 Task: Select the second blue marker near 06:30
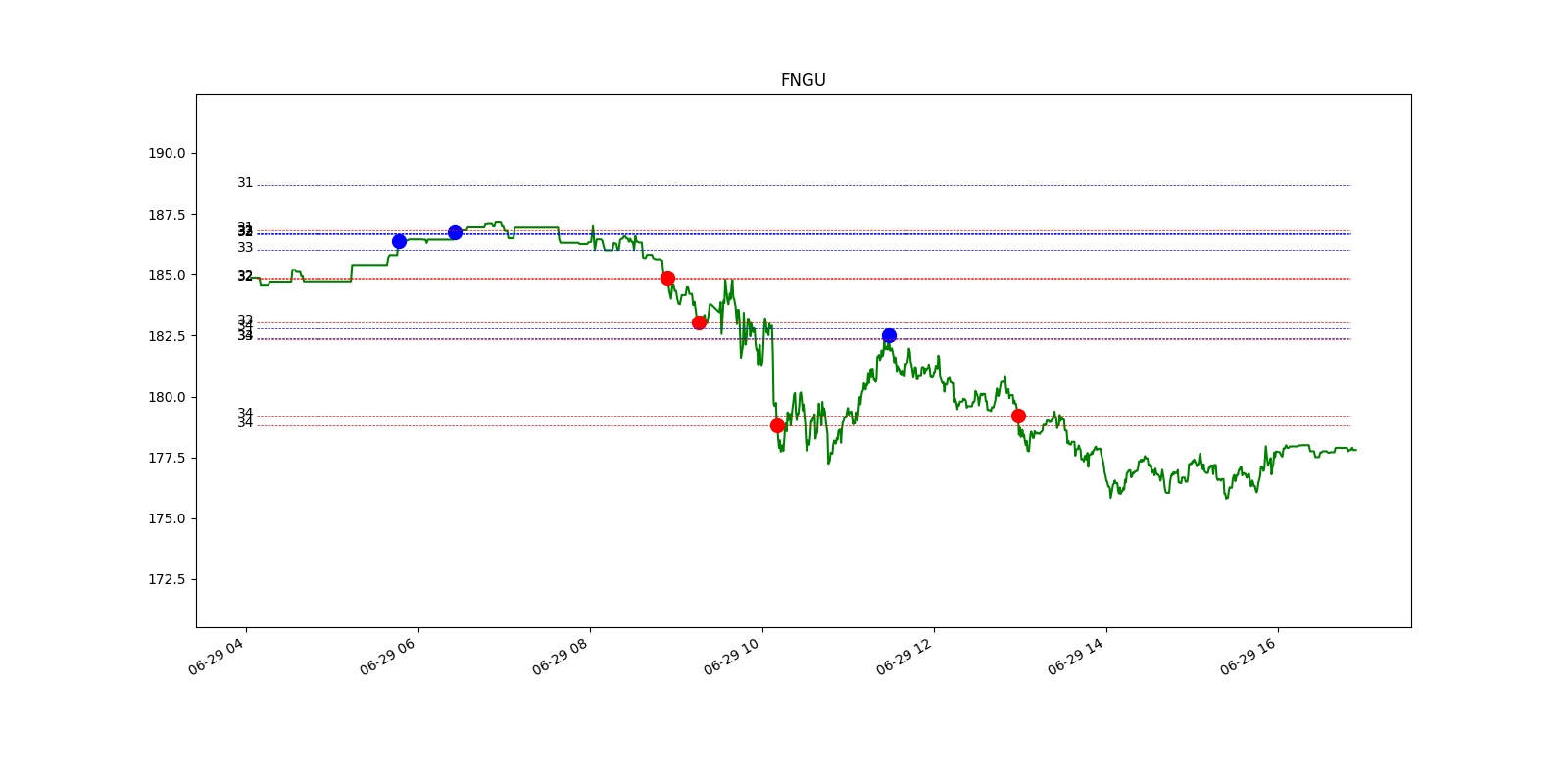point(455,232)
